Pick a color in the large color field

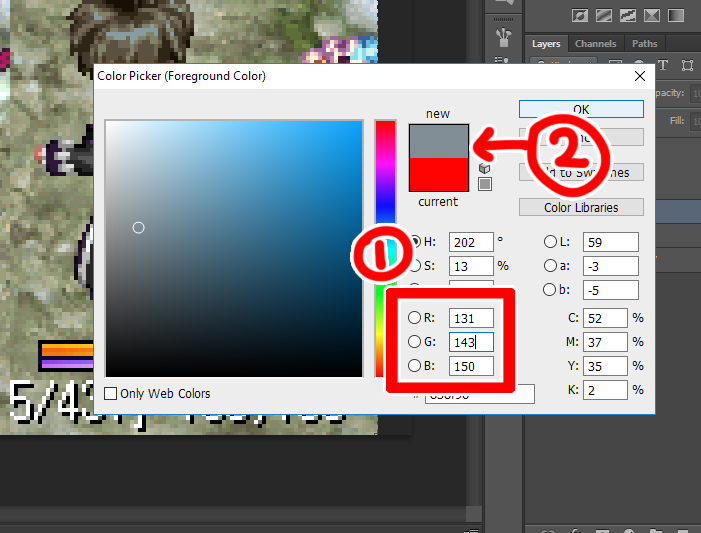[x=234, y=249]
